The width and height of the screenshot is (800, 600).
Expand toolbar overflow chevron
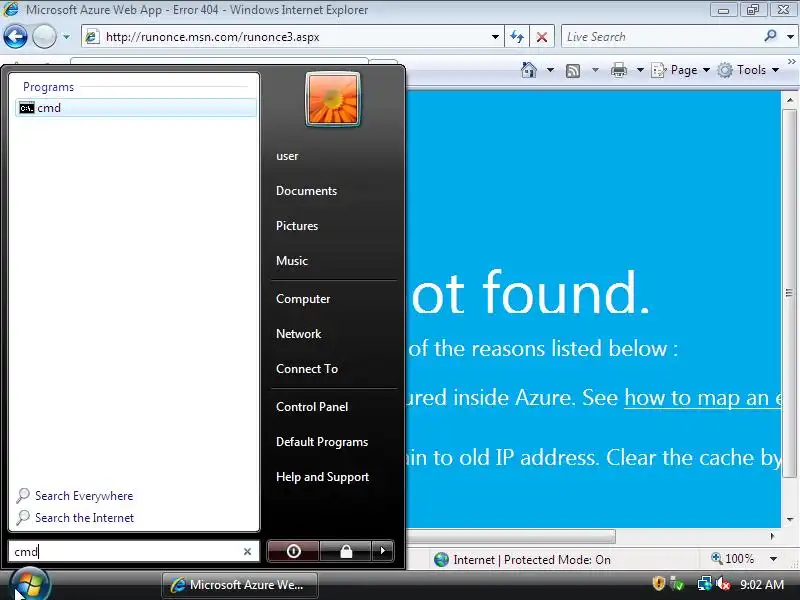[x=792, y=61]
